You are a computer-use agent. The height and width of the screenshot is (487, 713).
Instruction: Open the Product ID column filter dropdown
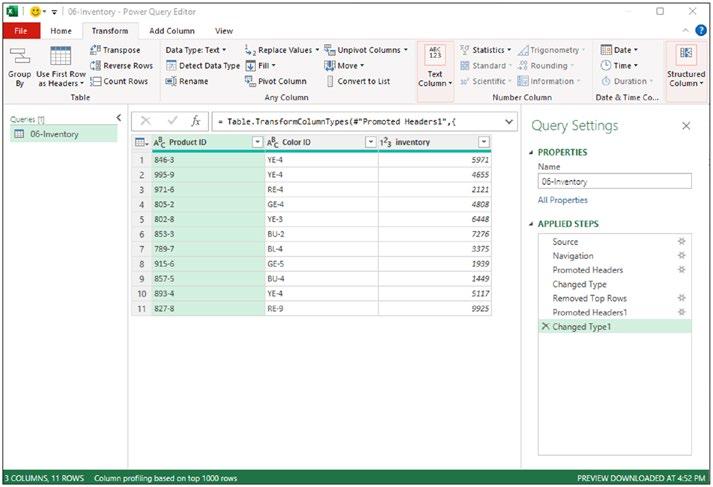[257, 142]
